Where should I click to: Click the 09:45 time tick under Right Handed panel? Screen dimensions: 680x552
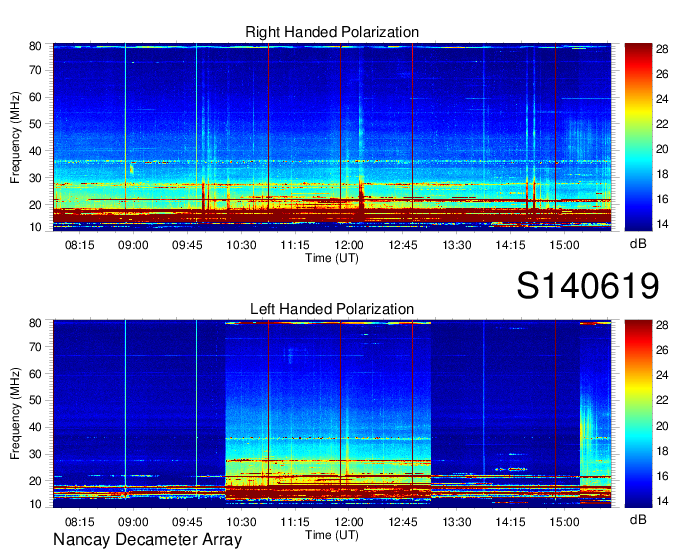click(187, 245)
